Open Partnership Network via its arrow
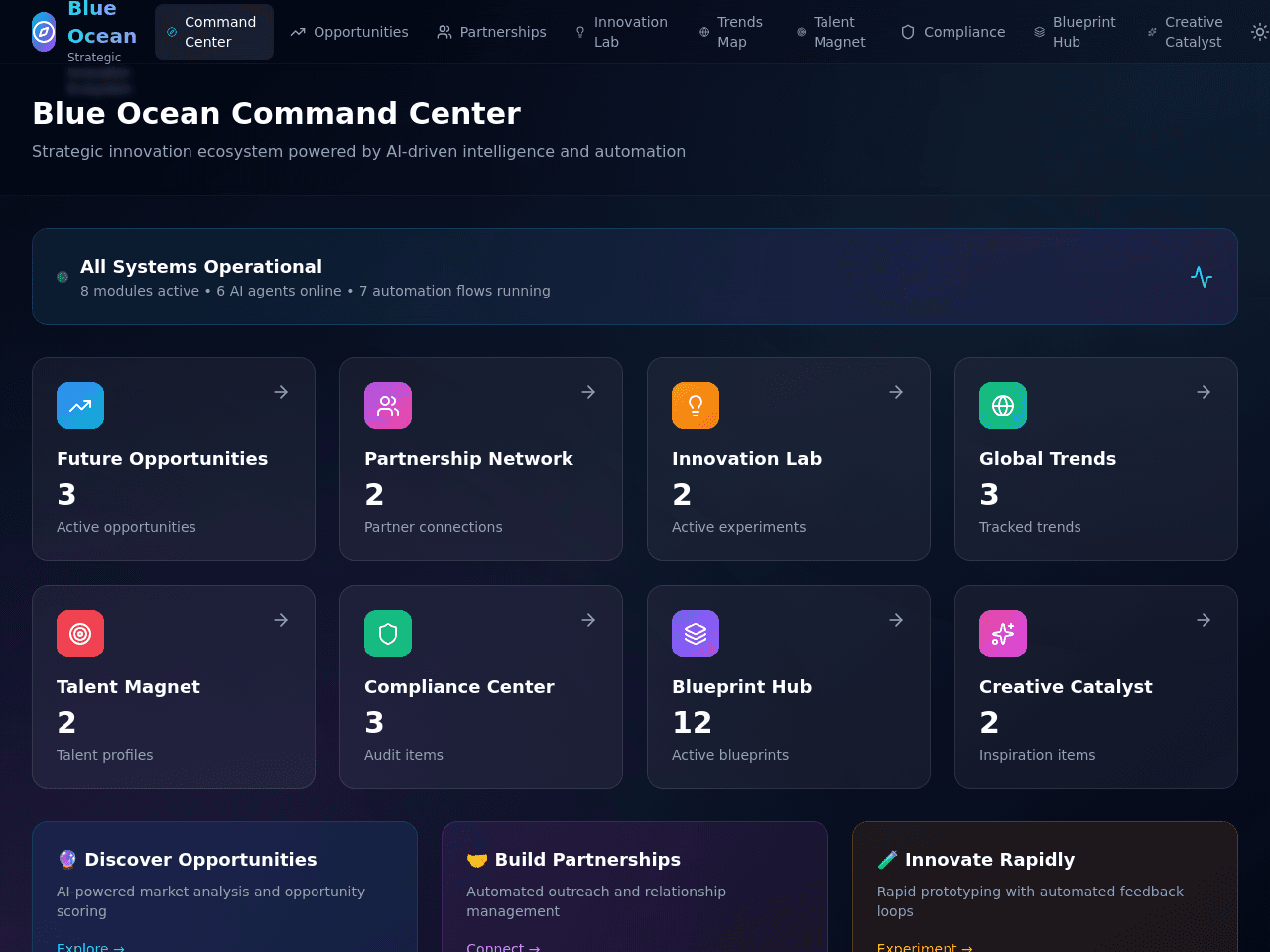Screen dimensions: 1270x952 [x=588, y=392]
